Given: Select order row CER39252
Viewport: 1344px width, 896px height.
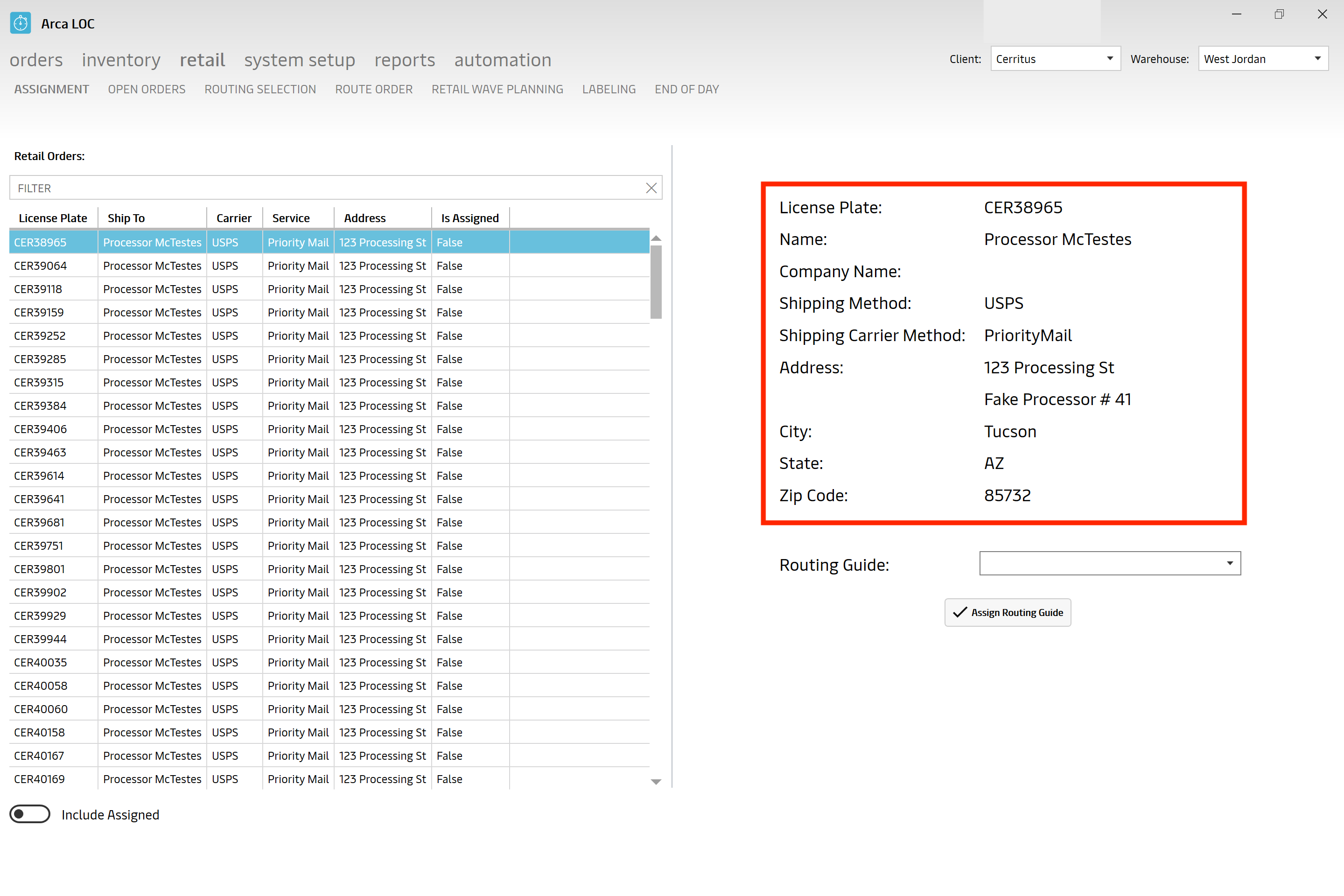Looking at the screenshot, I should coord(329,336).
